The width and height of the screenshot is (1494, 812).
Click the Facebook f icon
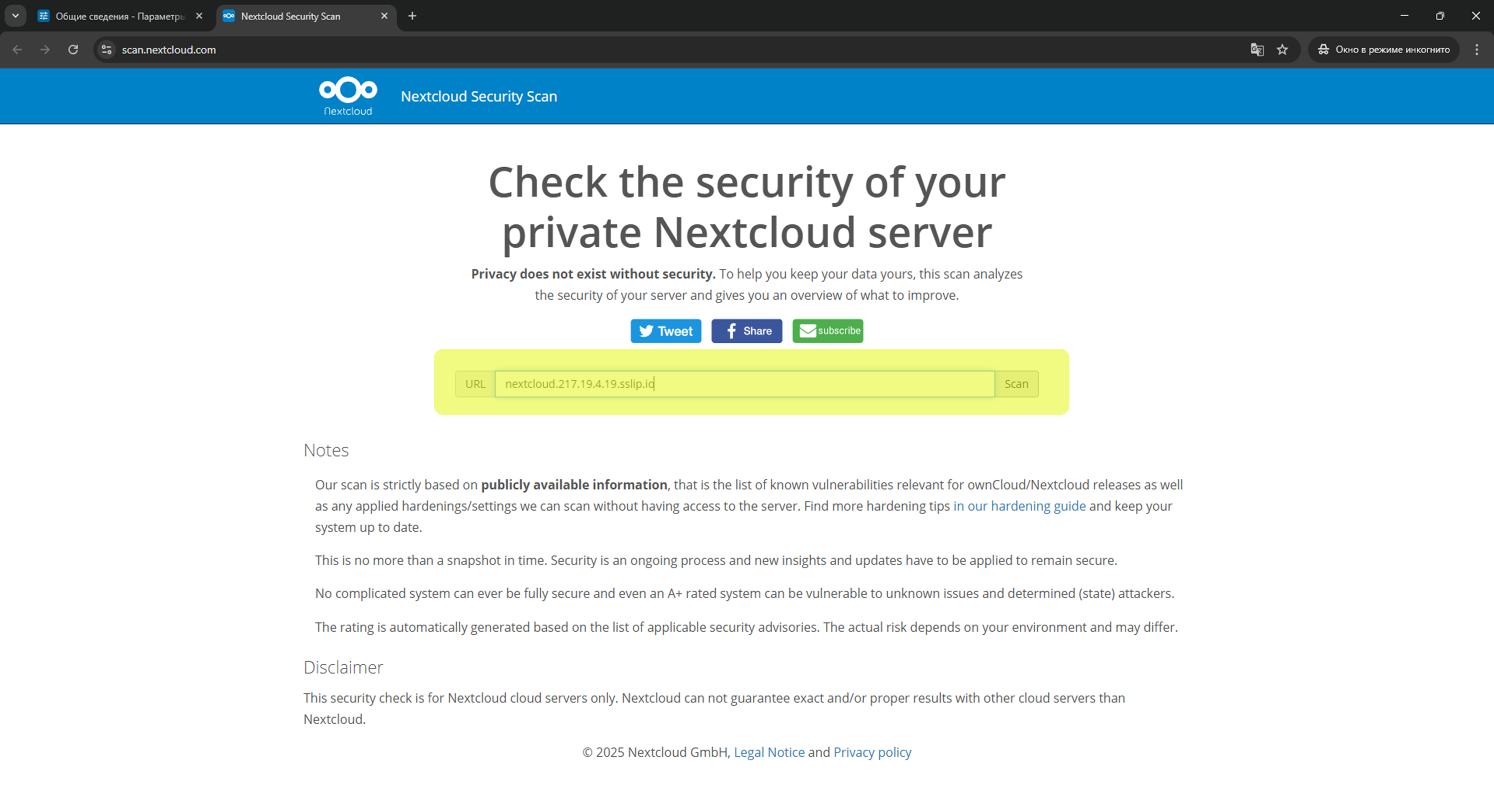point(731,331)
